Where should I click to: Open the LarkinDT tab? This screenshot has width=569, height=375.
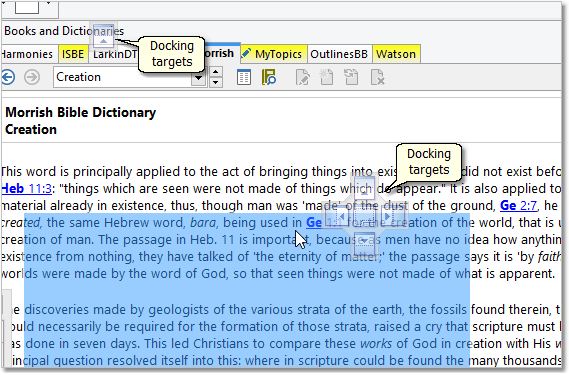click(x=114, y=54)
